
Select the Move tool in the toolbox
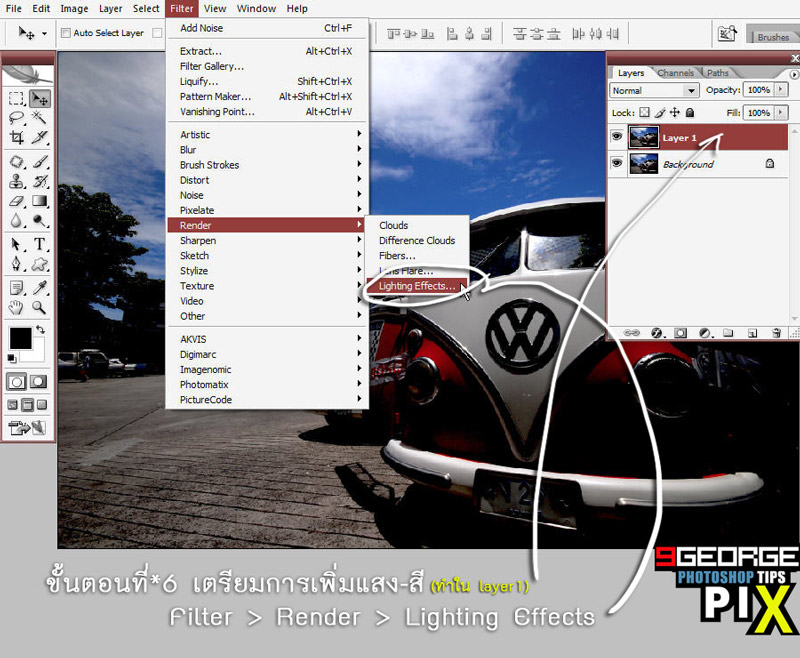pyautogui.click(x=39, y=98)
